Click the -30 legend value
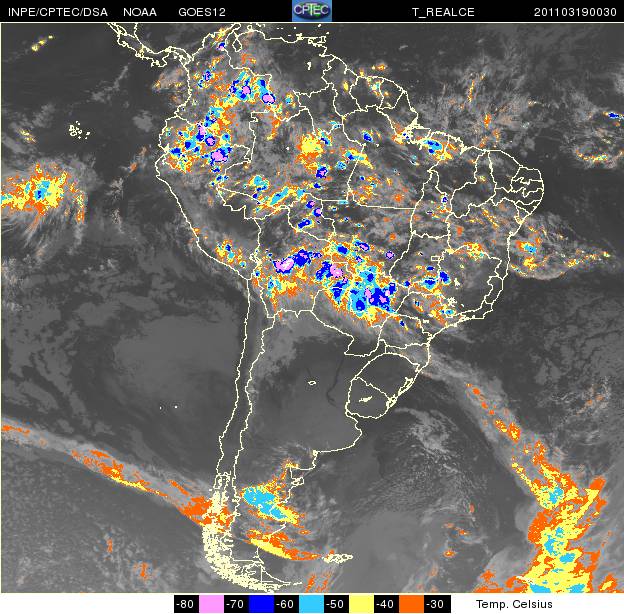This screenshot has height=614, width=624. (437, 604)
